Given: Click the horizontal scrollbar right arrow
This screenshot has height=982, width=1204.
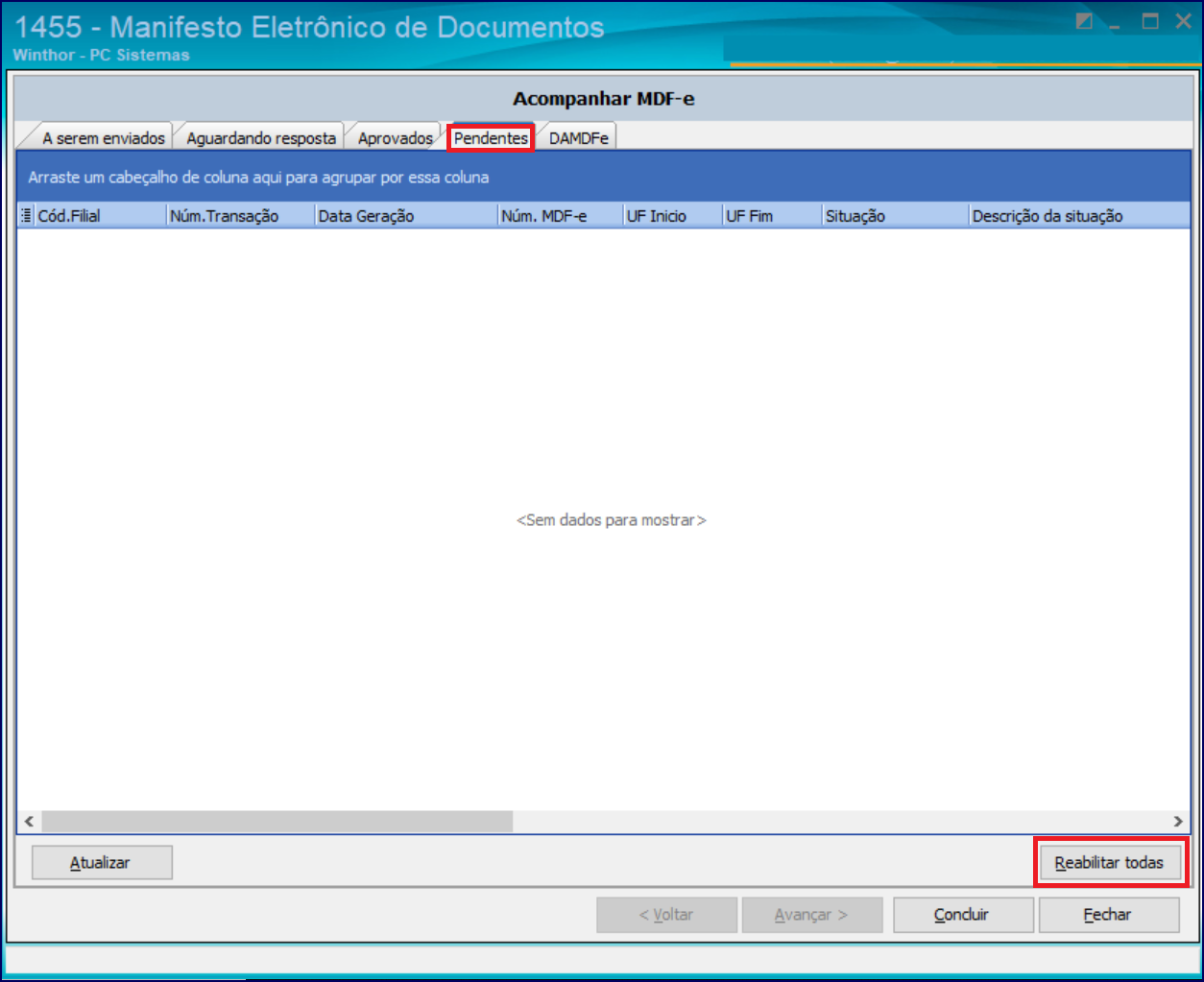Looking at the screenshot, I should (1178, 822).
